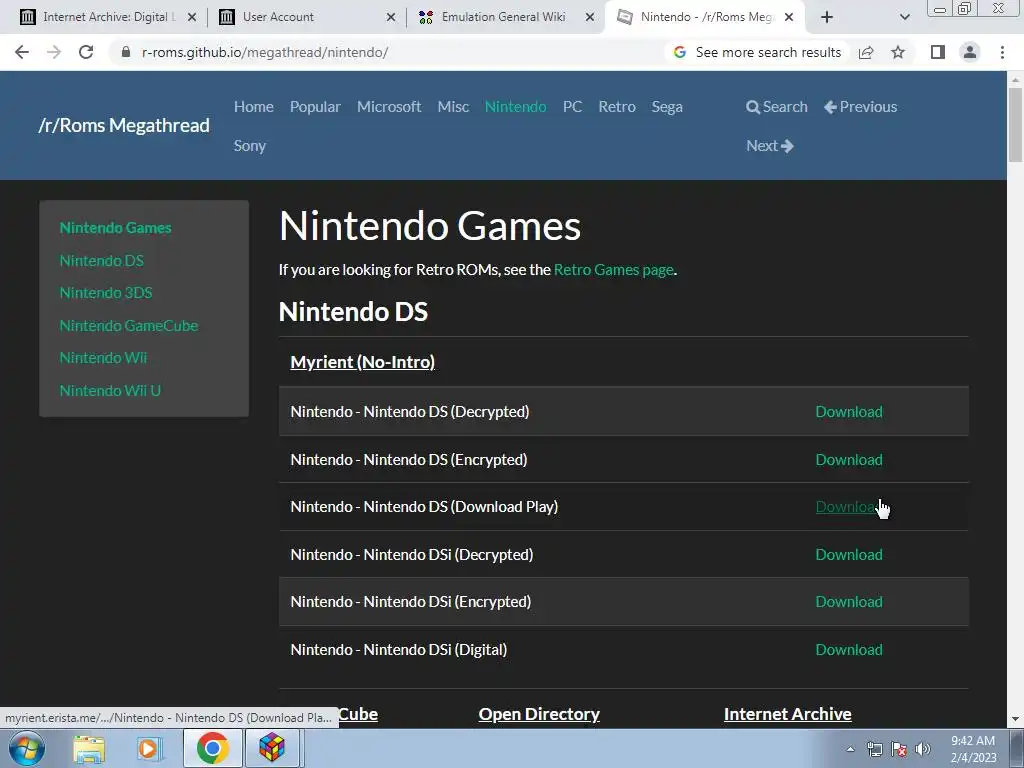Download Nintendo DS (Download Play)
The width and height of the screenshot is (1024, 768).
pos(849,507)
